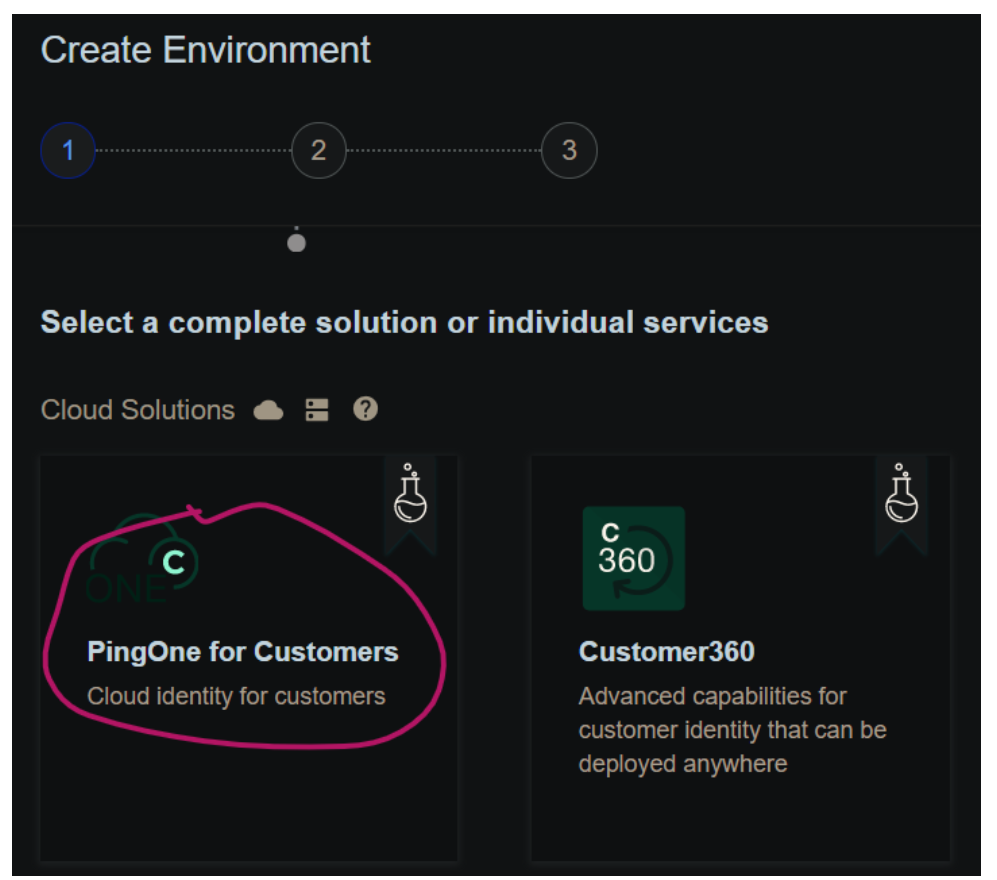Click the Cloud Solutions section label
997x880 pixels.
pyautogui.click(x=138, y=410)
